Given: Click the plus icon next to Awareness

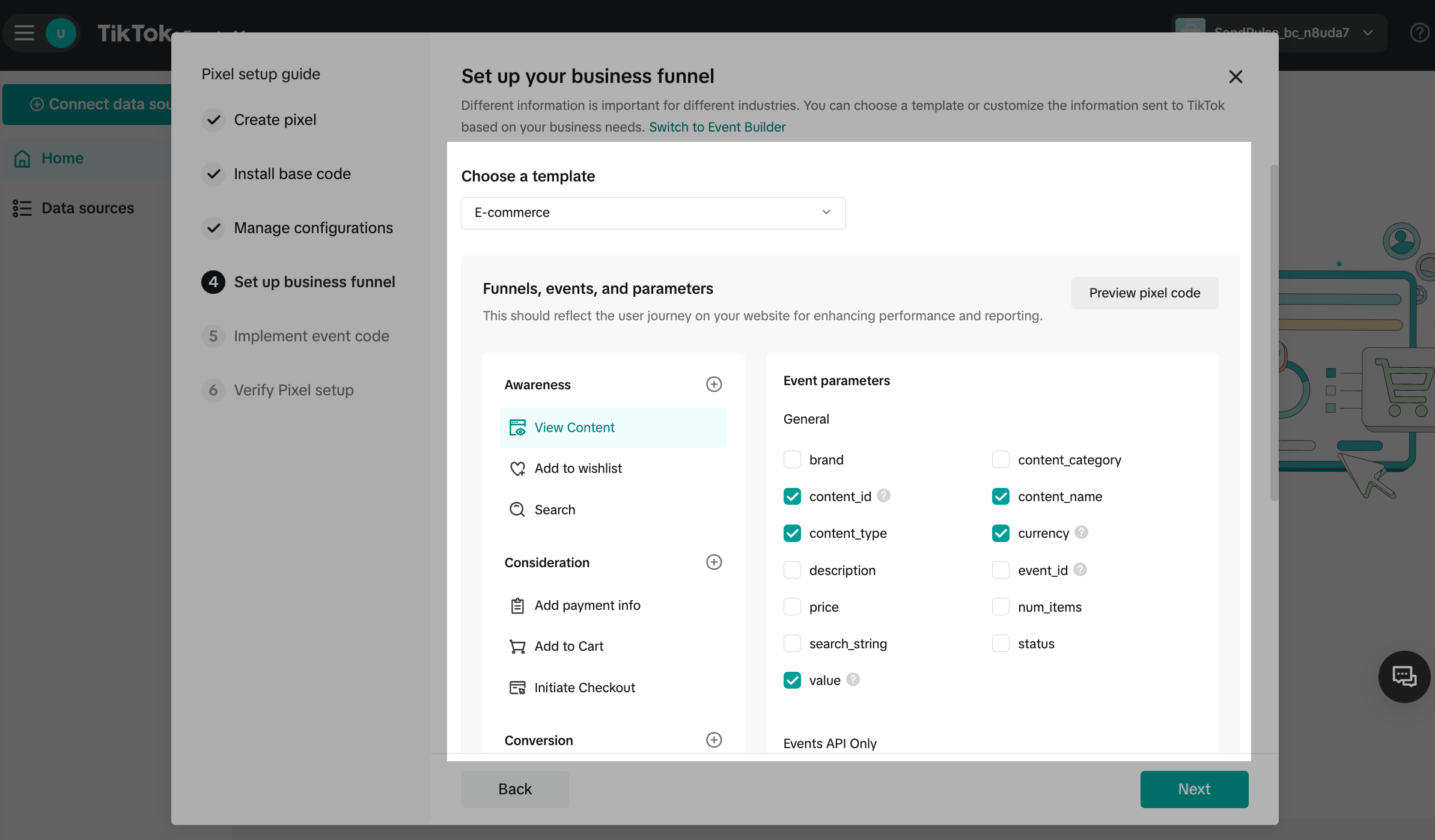Looking at the screenshot, I should (713, 385).
